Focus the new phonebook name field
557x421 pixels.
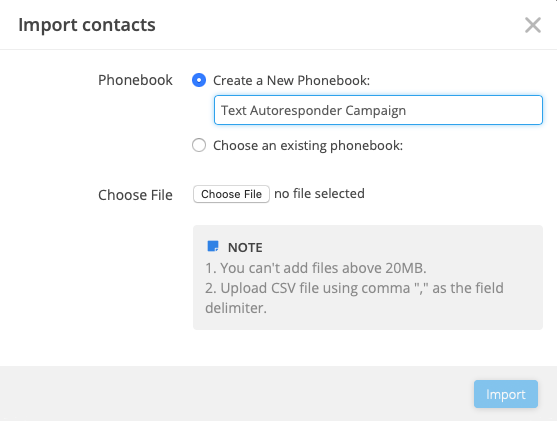[378, 110]
